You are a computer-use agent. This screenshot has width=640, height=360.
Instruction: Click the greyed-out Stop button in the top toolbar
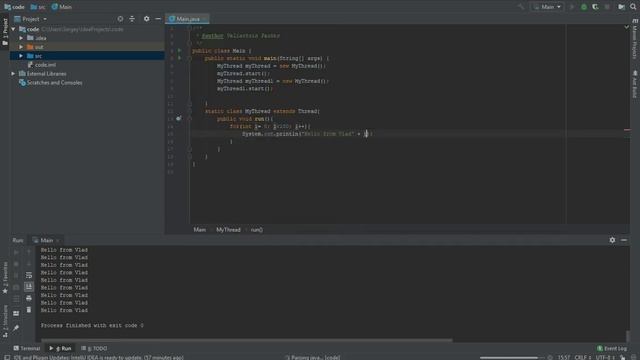607,7
